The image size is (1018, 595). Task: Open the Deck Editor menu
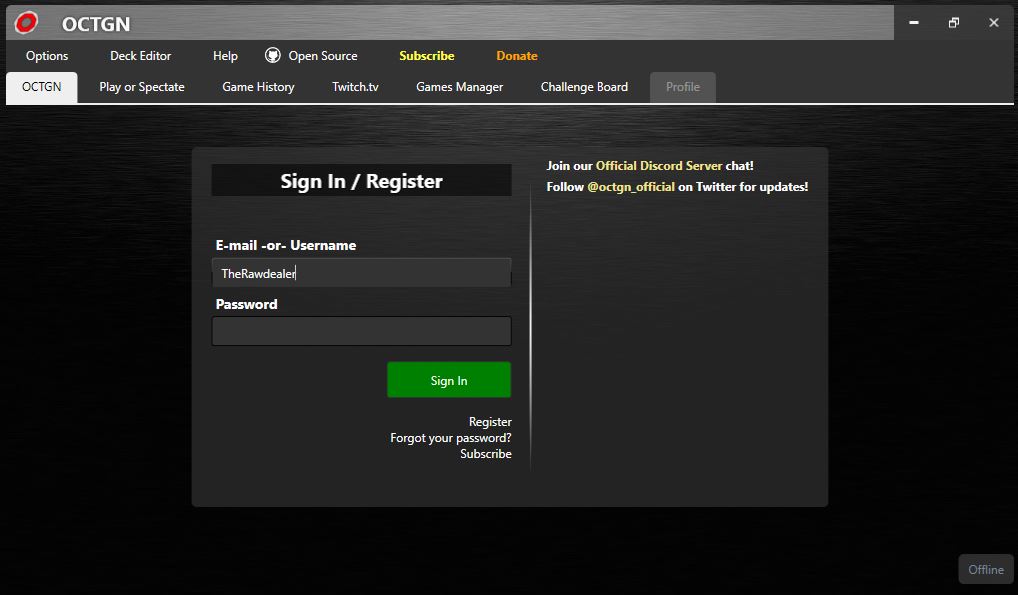point(140,56)
